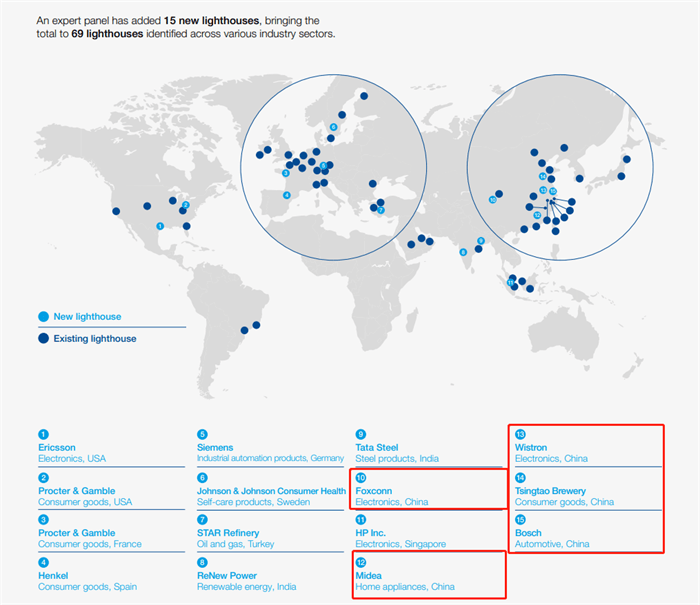Click marker 1 on the USA map

pyautogui.click(x=160, y=226)
